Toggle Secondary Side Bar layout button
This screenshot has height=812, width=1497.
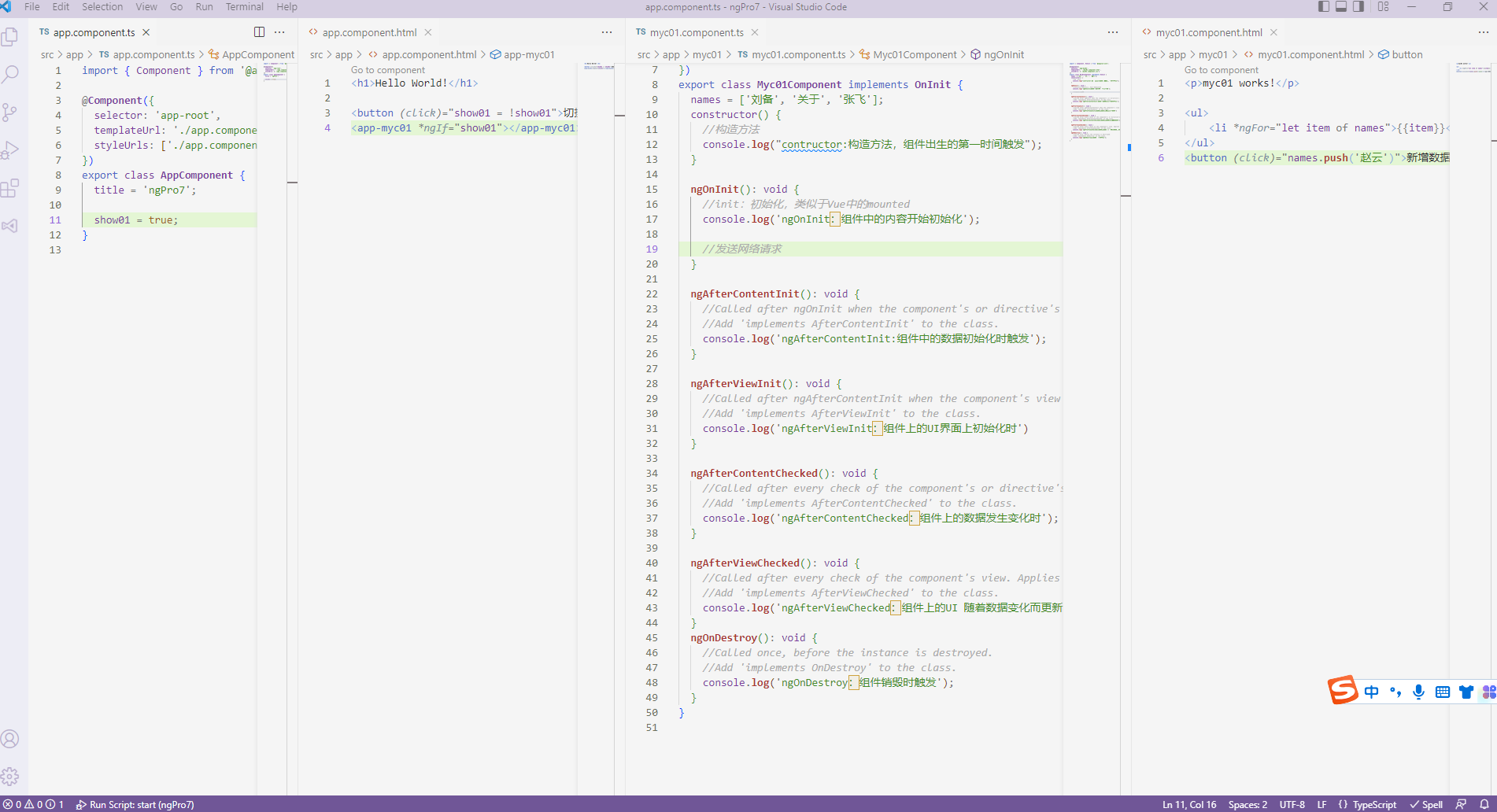1358,7
